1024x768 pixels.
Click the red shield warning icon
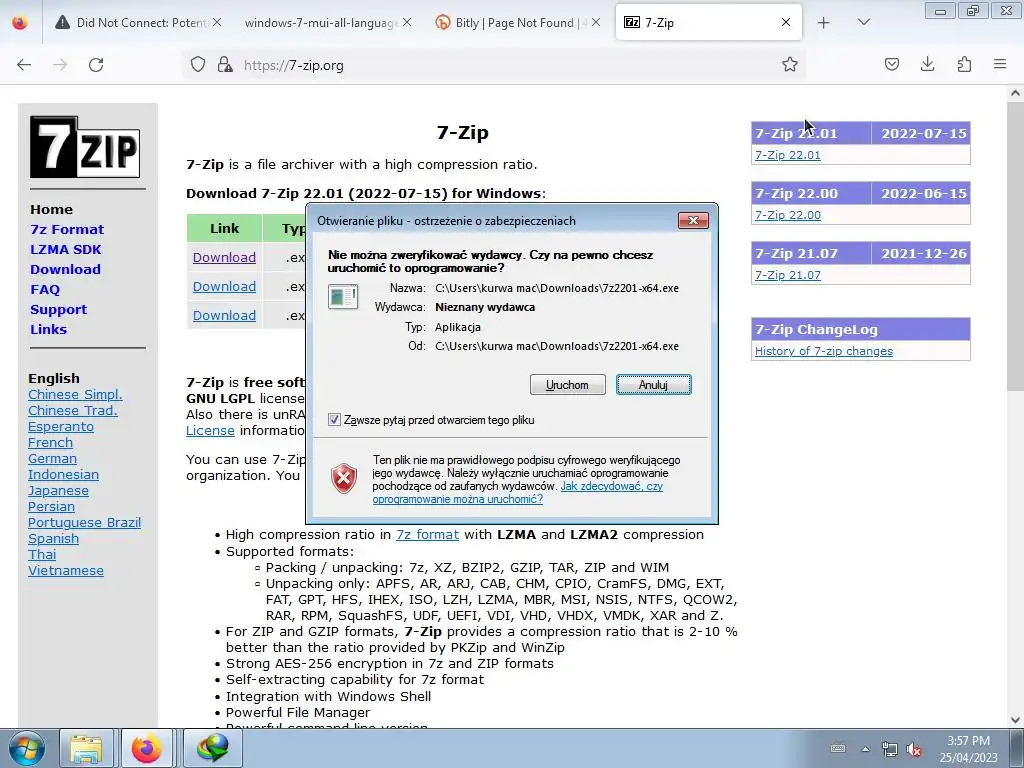pos(344,479)
